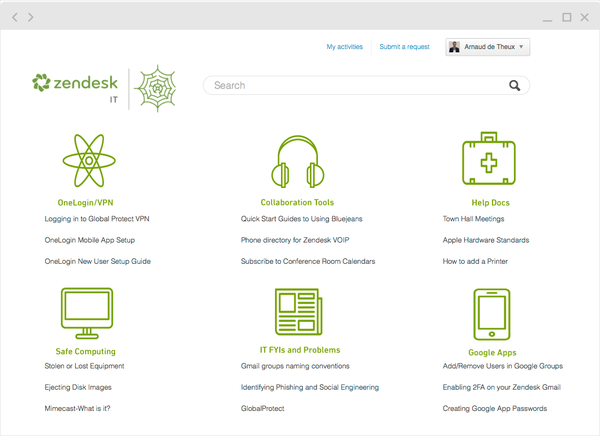Screen dimensions: 600x436
Task: Open Mimecast-What is it? article
Action: [x=77, y=408]
